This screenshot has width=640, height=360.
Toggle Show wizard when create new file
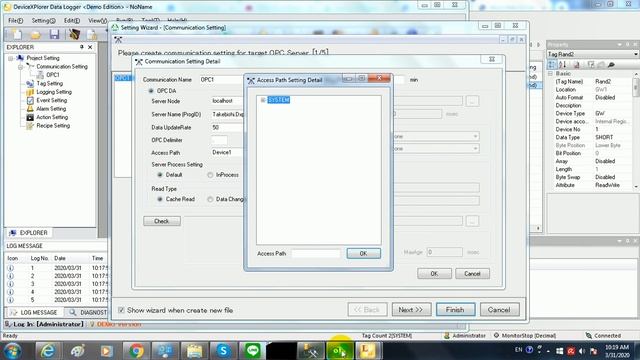pyautogui.click(x=121, y=310)
